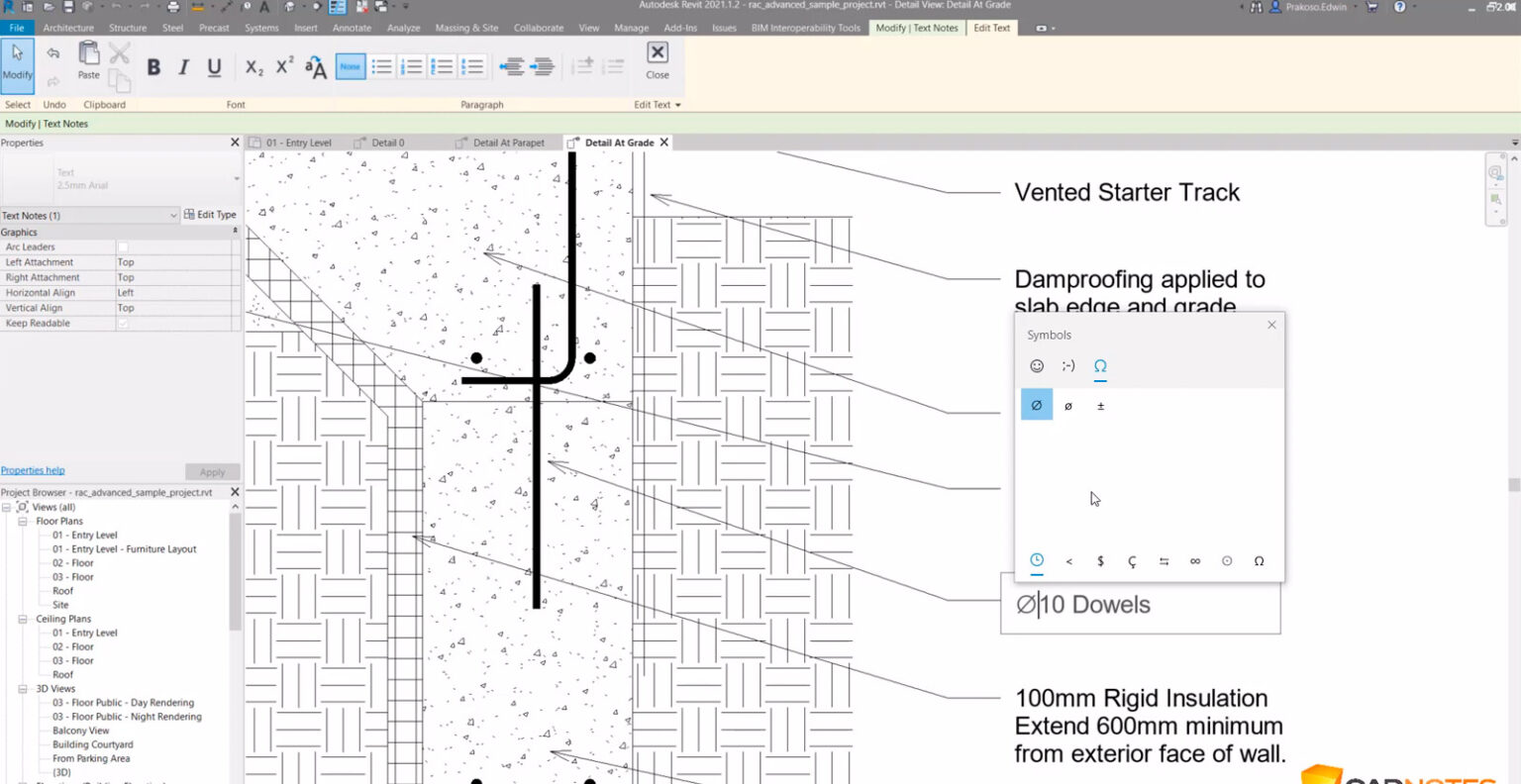Toggle the Keep Readable checkbox

(x=123, y=324)
